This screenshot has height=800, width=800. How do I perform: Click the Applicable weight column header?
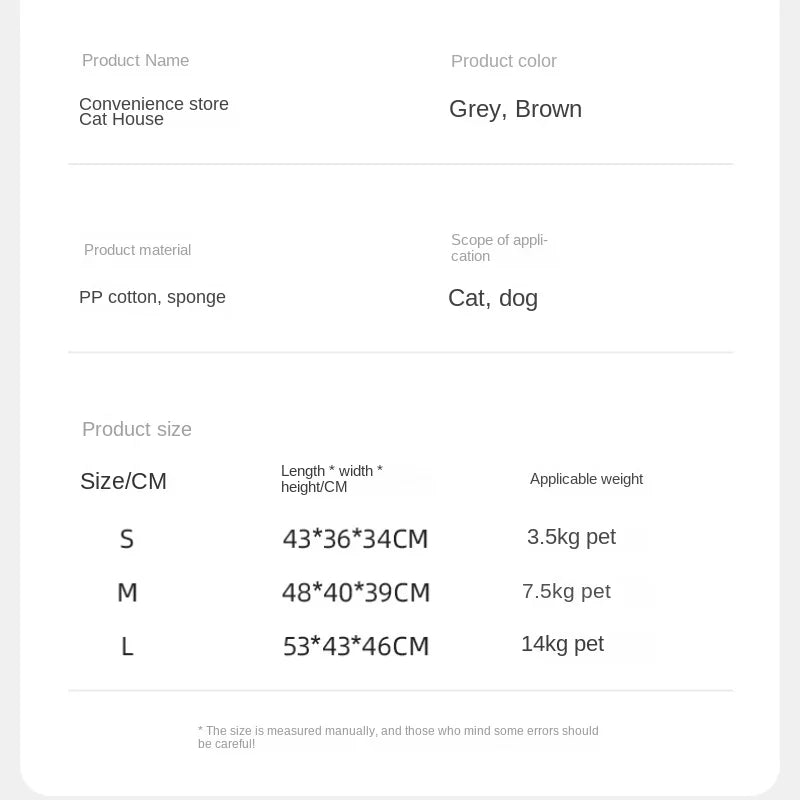click(x=586, y=479)
